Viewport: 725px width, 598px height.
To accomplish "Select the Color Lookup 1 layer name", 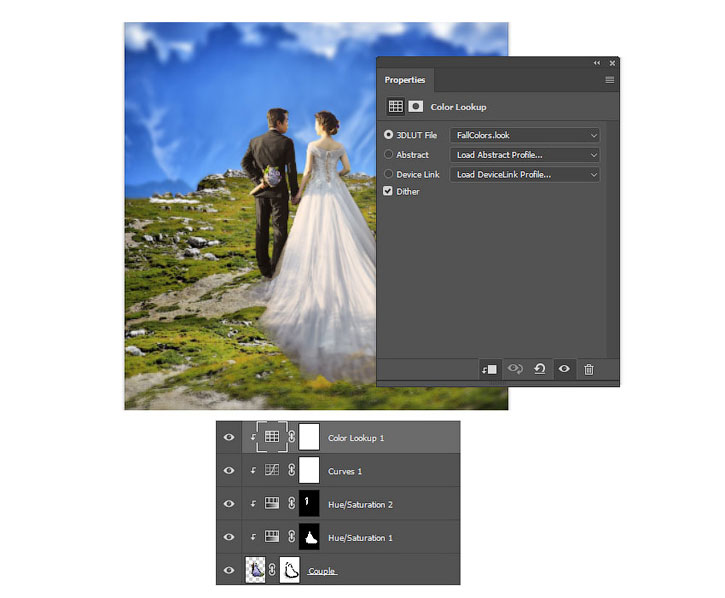I will pyautogui.click(x=356, y=438).
